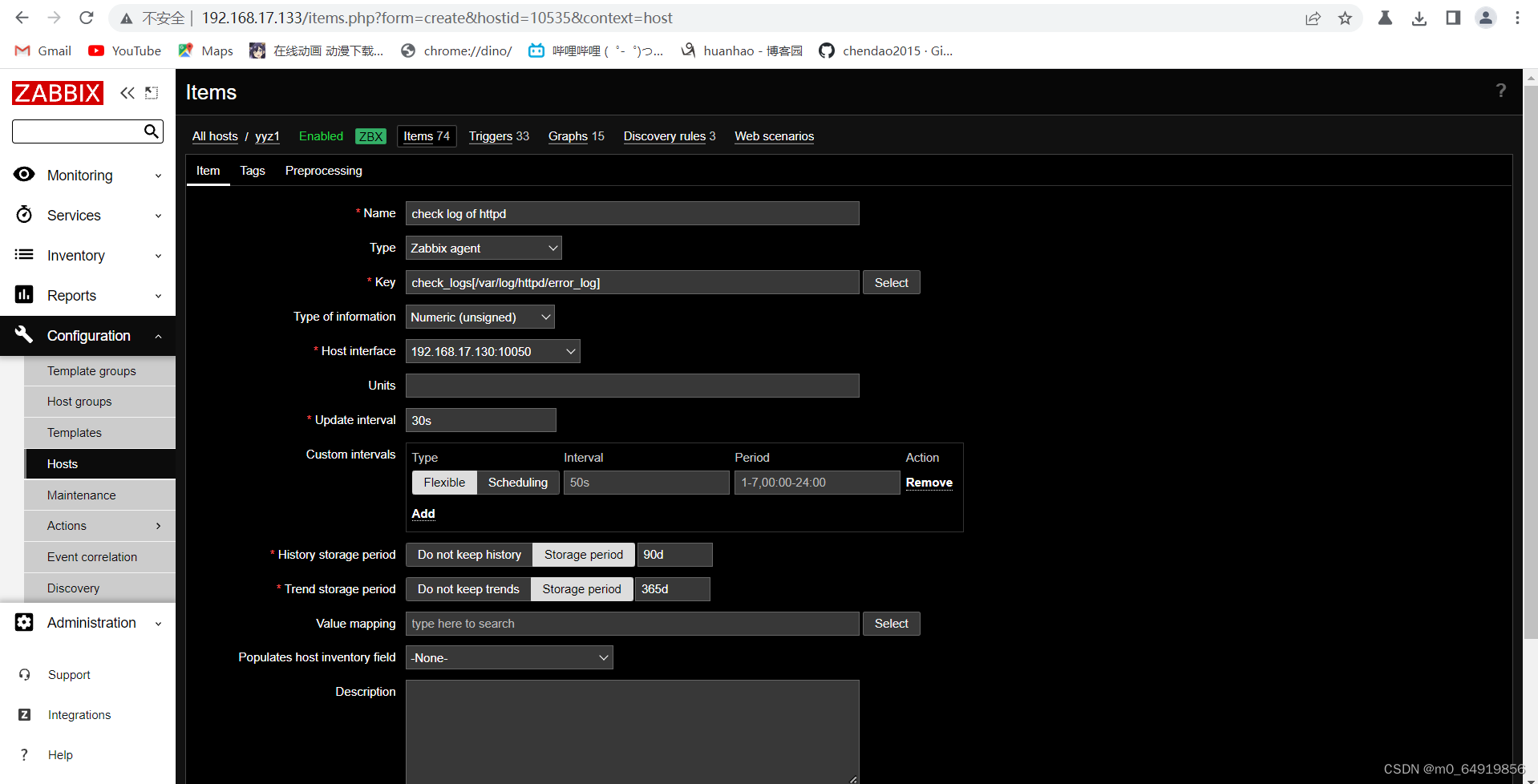Open Templates in Configuration menu
The image size is (1538, 784).
point(100,433)
